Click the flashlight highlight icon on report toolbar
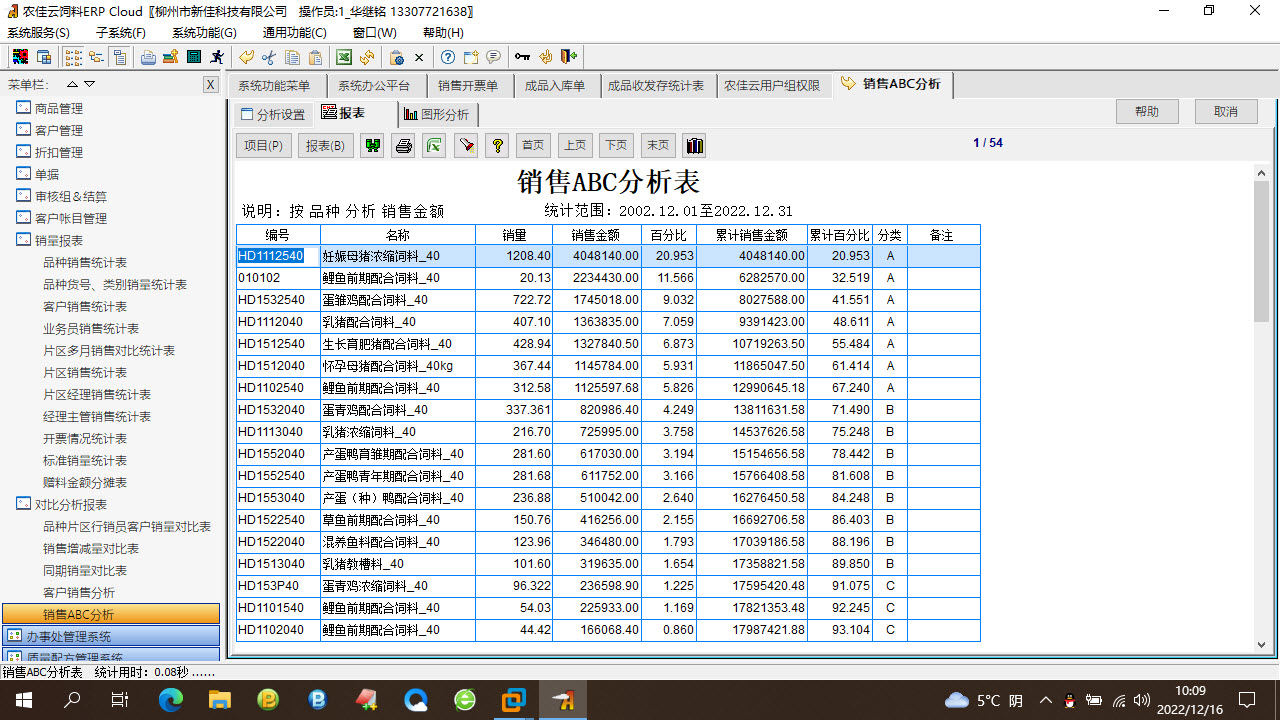This screenshot has width=1280, height=720. [466, 145]
